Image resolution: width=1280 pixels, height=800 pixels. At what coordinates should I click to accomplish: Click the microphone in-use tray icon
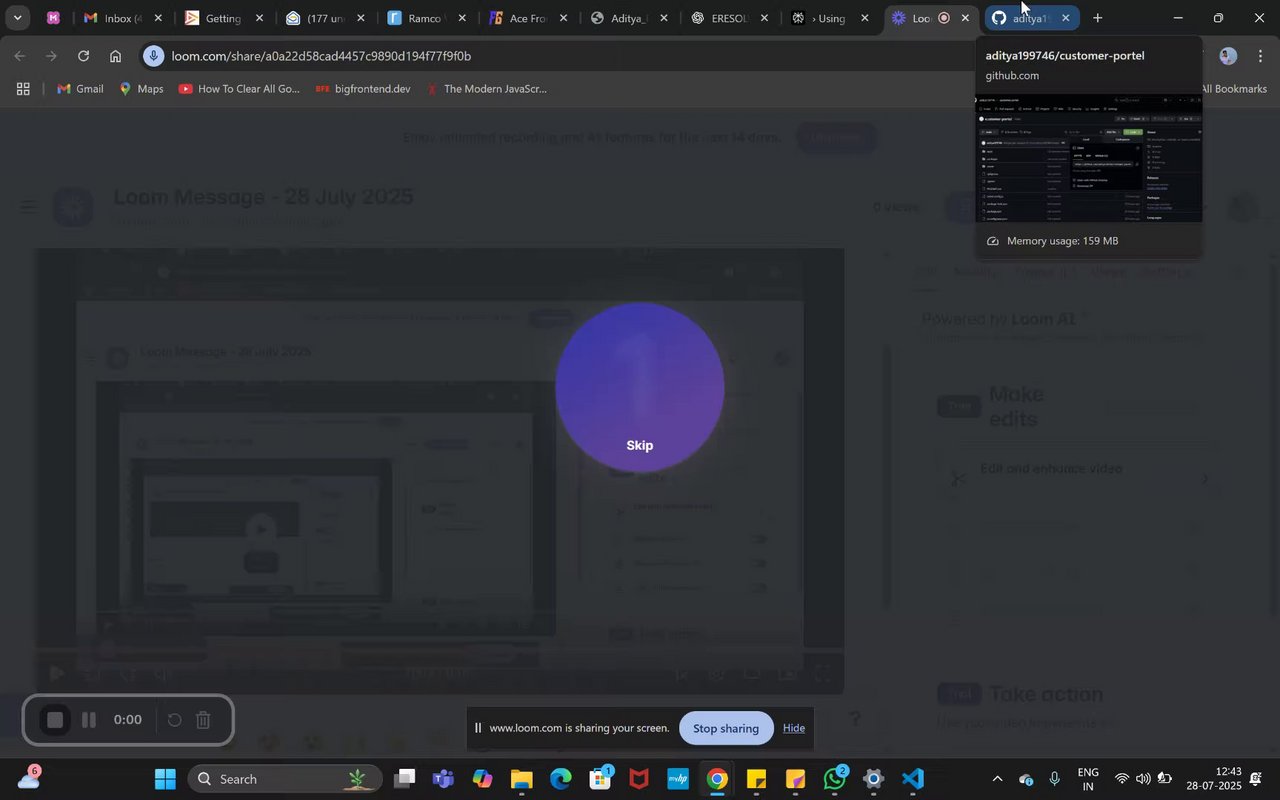1055,779
